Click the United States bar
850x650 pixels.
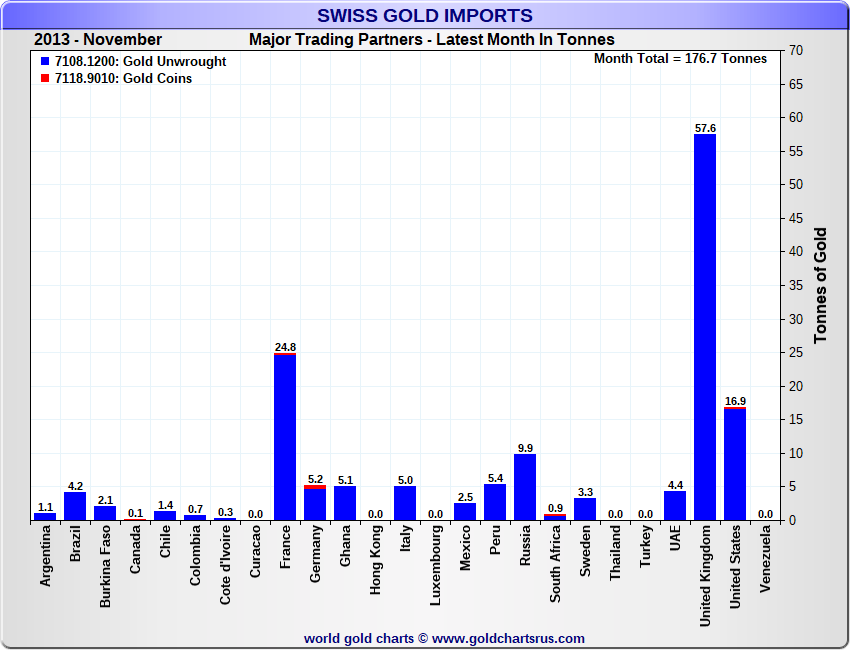pyautogui.click(x=735, y=464)
